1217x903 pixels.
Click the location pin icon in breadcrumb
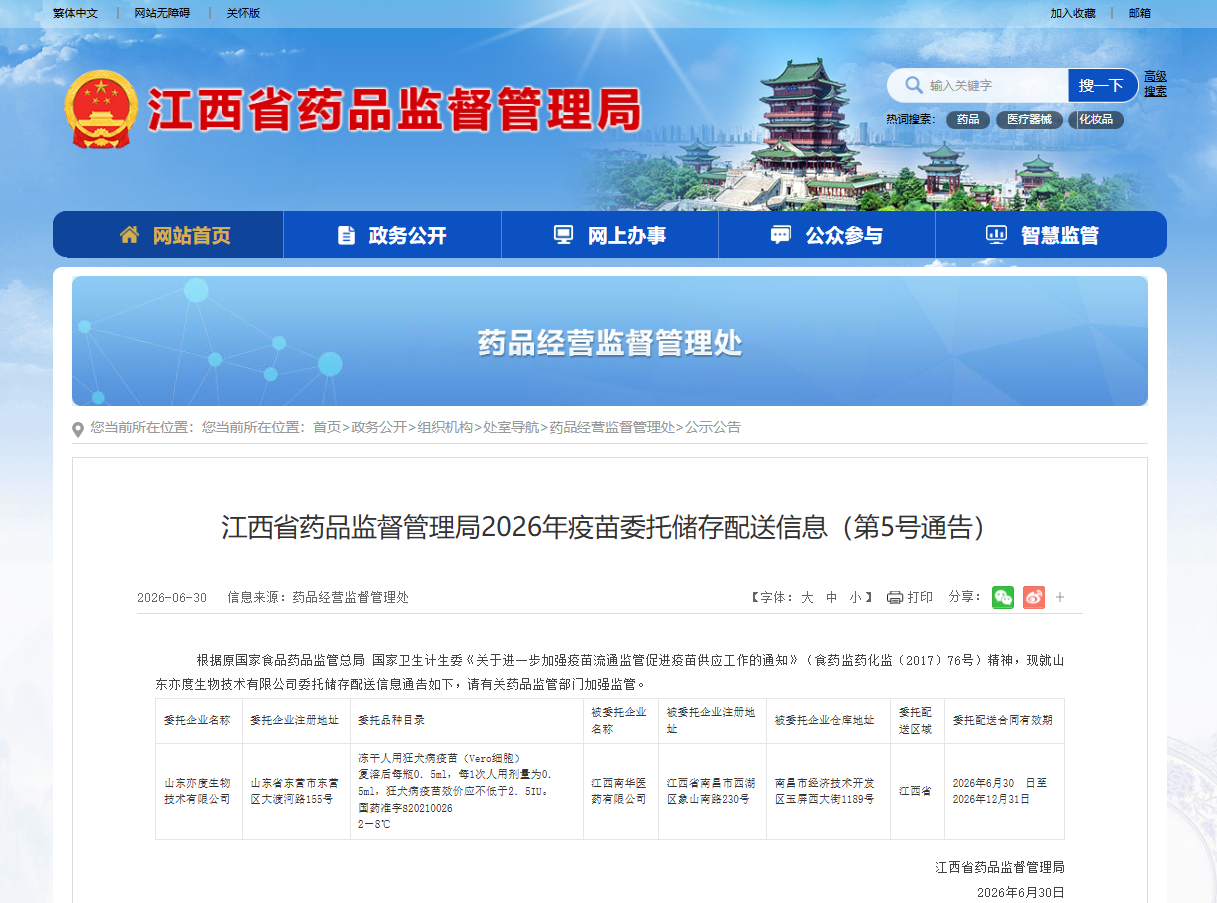(78, 429)
